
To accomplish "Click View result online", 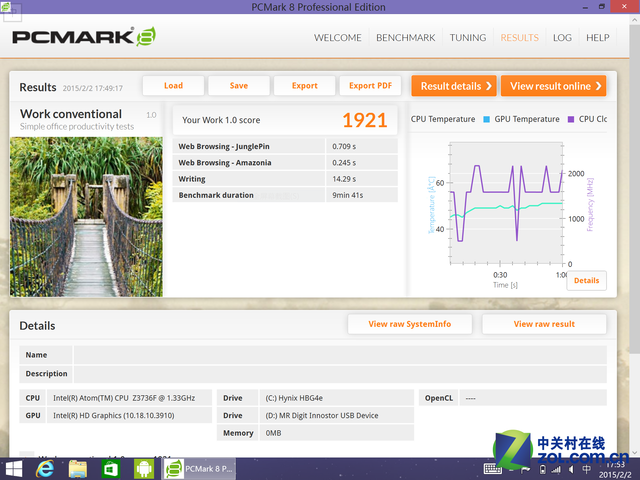I will click(553, 86).
